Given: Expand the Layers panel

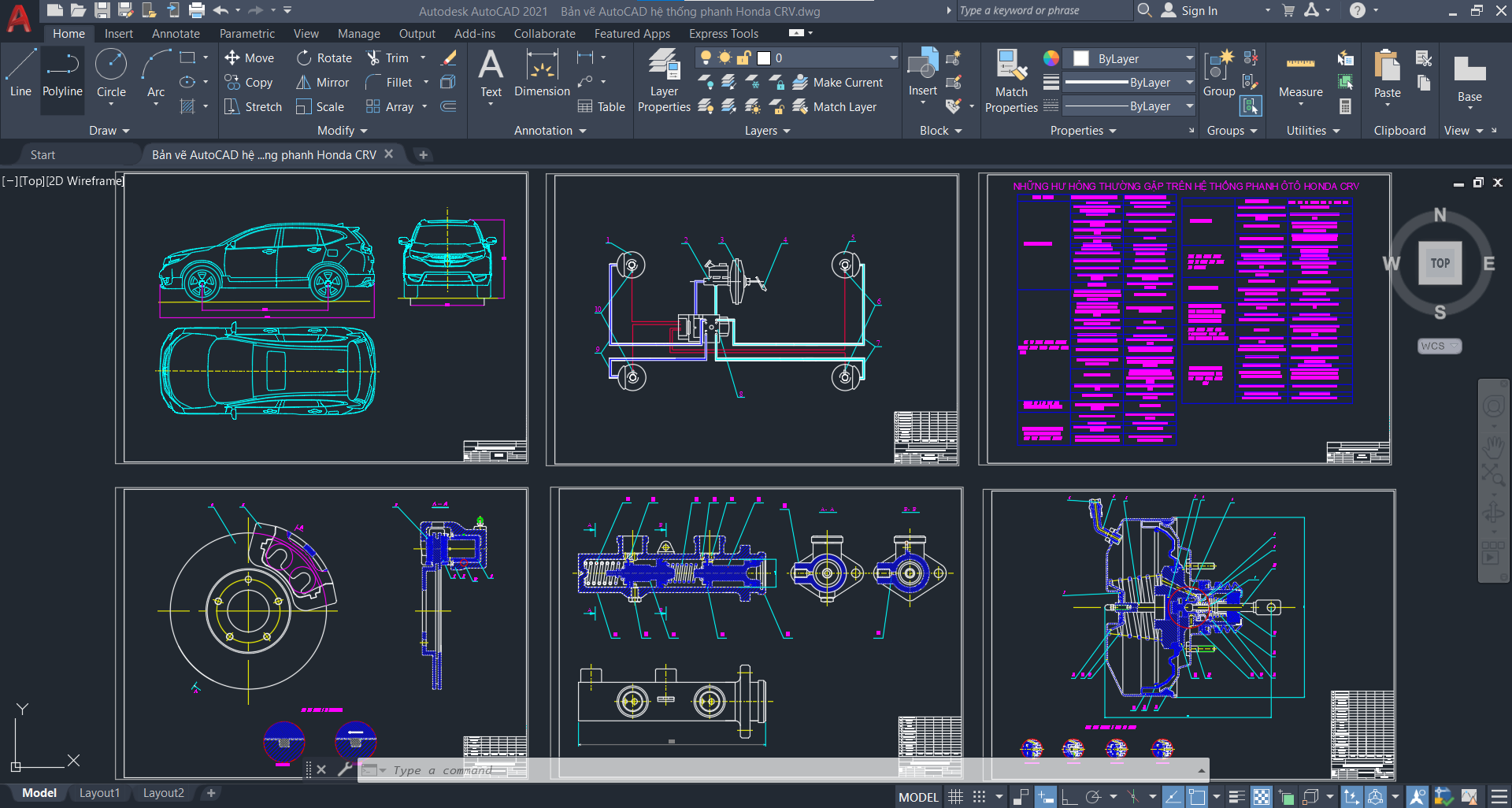Looking at the screenshot, I should click(767, 131).
